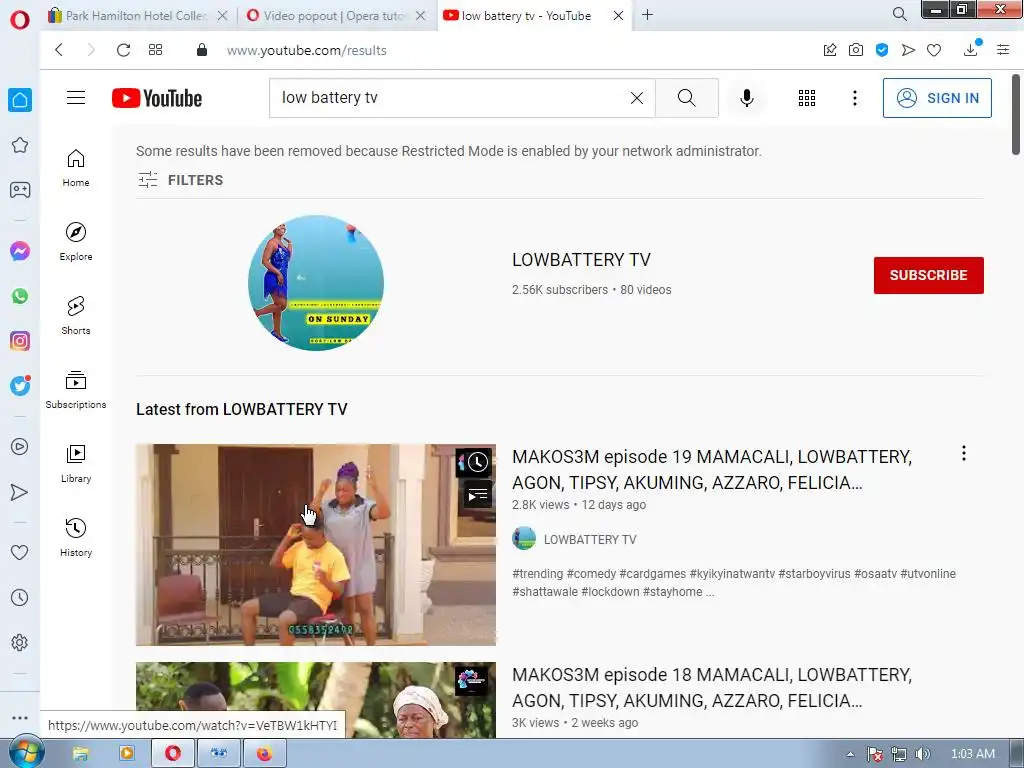Add page to bookmarks heart icon in address bar
Screen dimensions: 1024x768
pos(934,50)
